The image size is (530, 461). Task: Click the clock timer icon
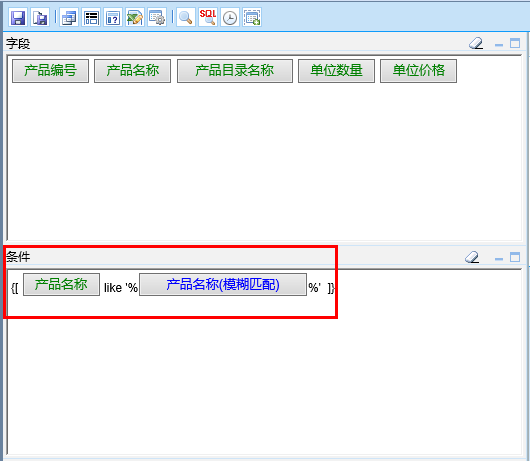tap(230, 18)
